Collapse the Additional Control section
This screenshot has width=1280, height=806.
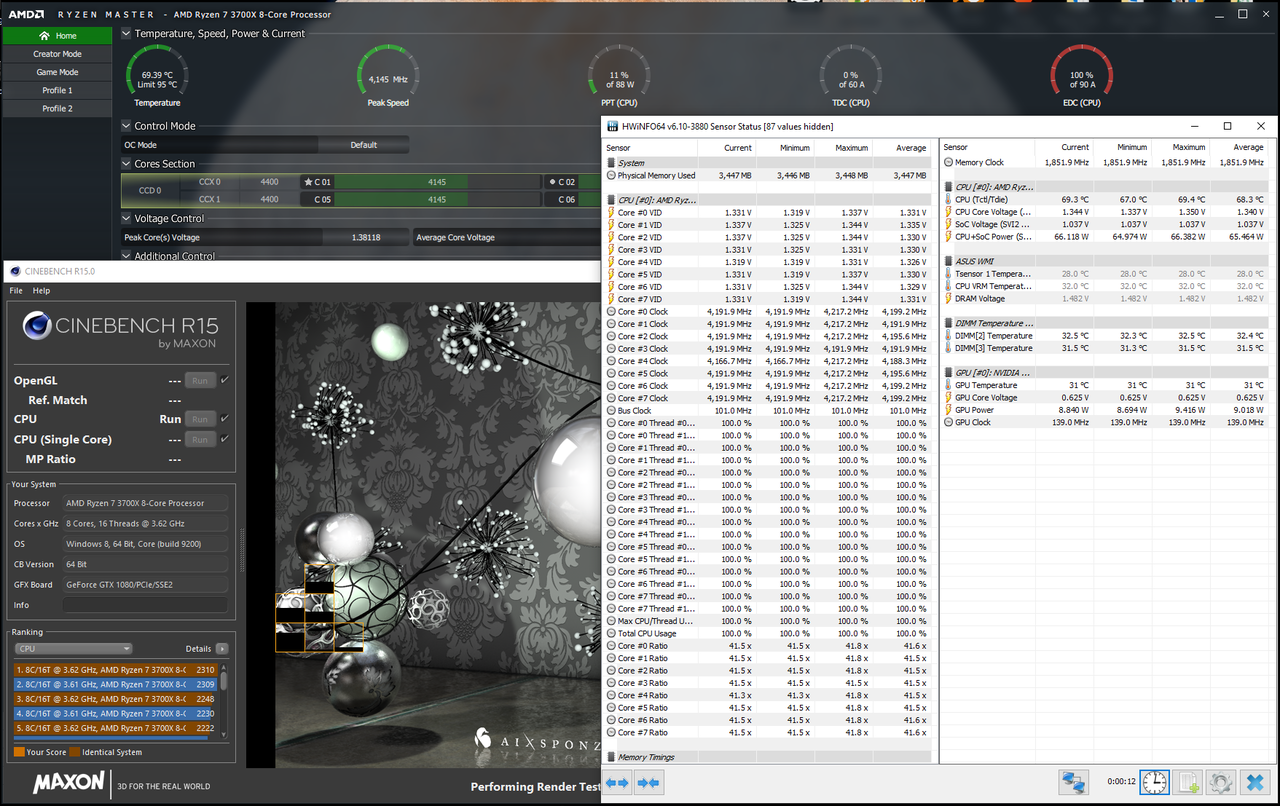click(x=126, y=256)
